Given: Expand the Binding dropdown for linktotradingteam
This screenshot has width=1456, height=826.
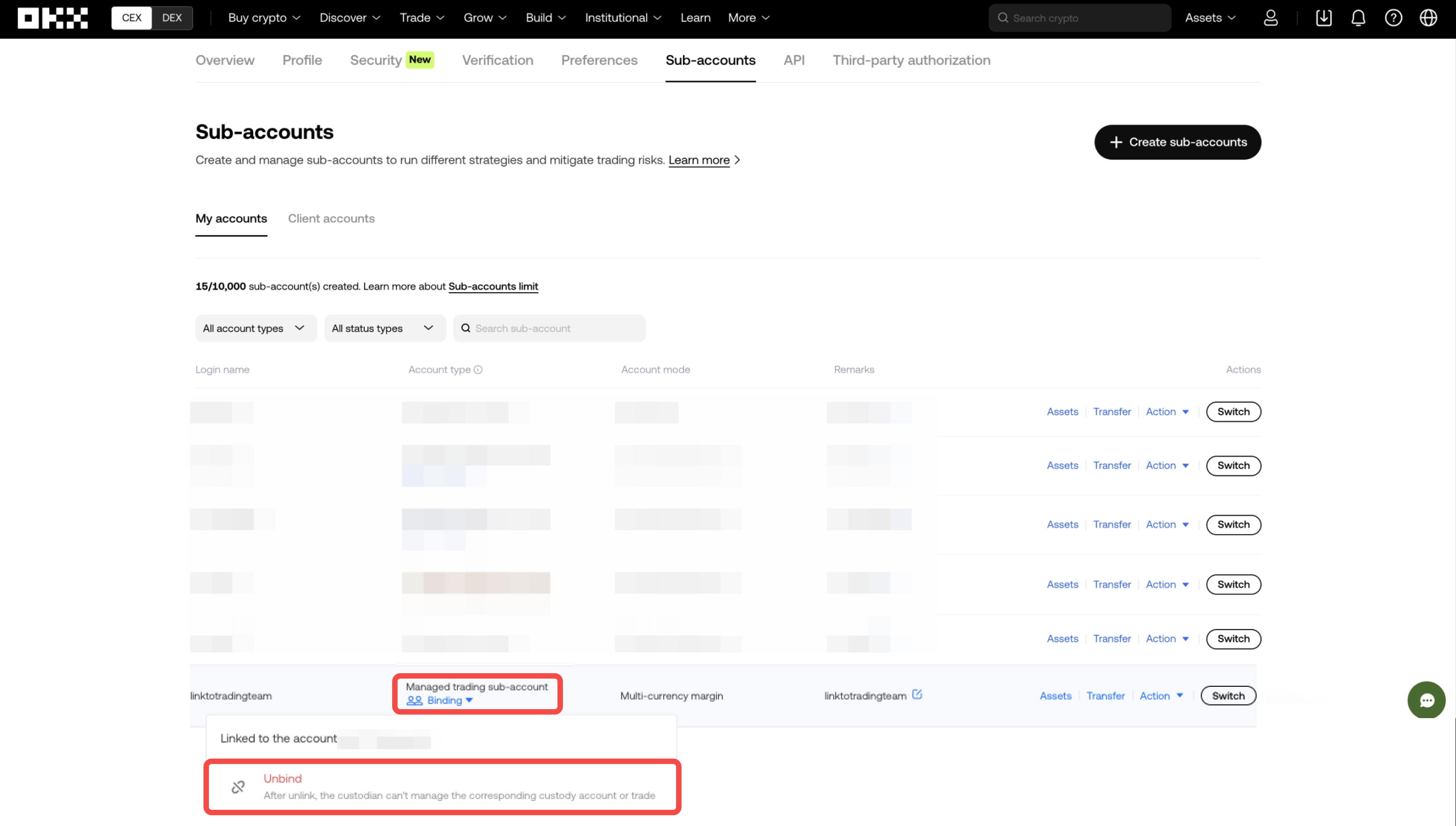Looking at the screenshot, I should click(445, 701).
